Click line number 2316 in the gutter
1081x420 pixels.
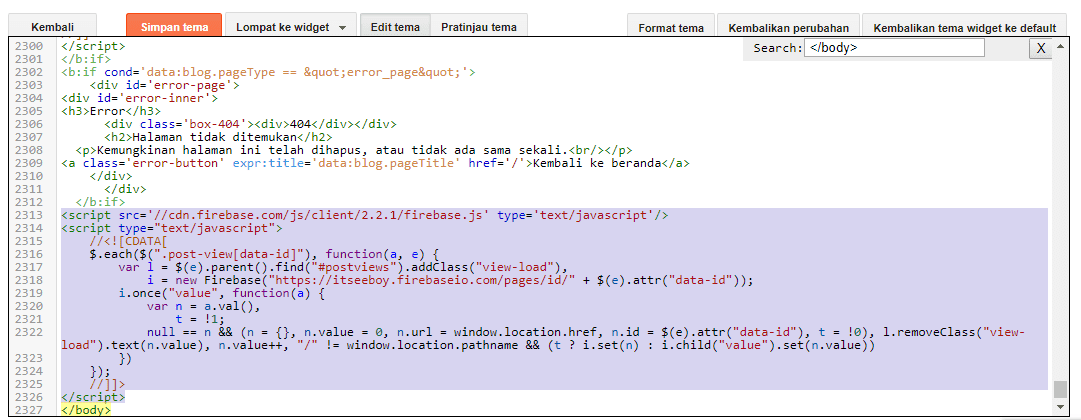[x=28, y=254]
